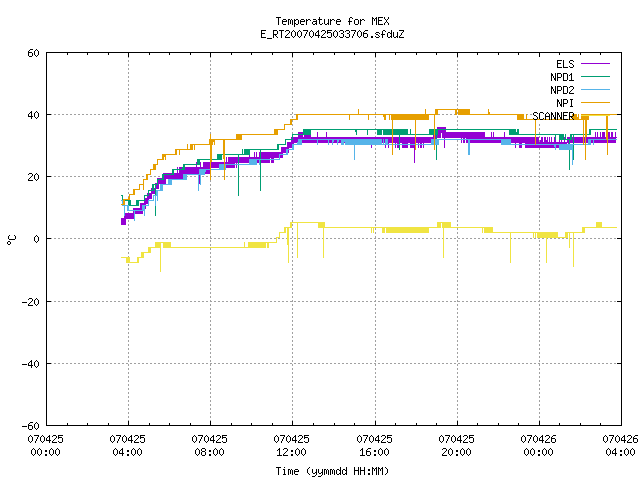Click the x-axis label 070426 04:00
Viewport: 640px width, 480px height.
pos(620,446)
